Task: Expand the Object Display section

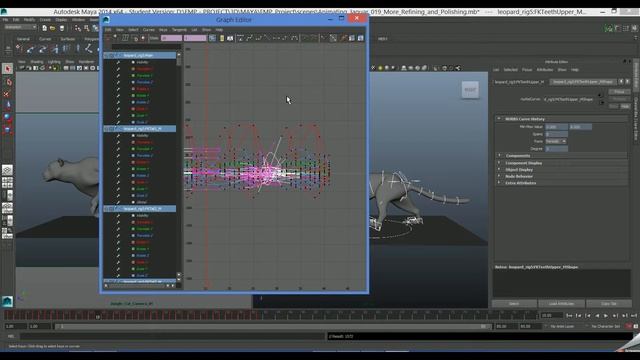Action: 499,169
